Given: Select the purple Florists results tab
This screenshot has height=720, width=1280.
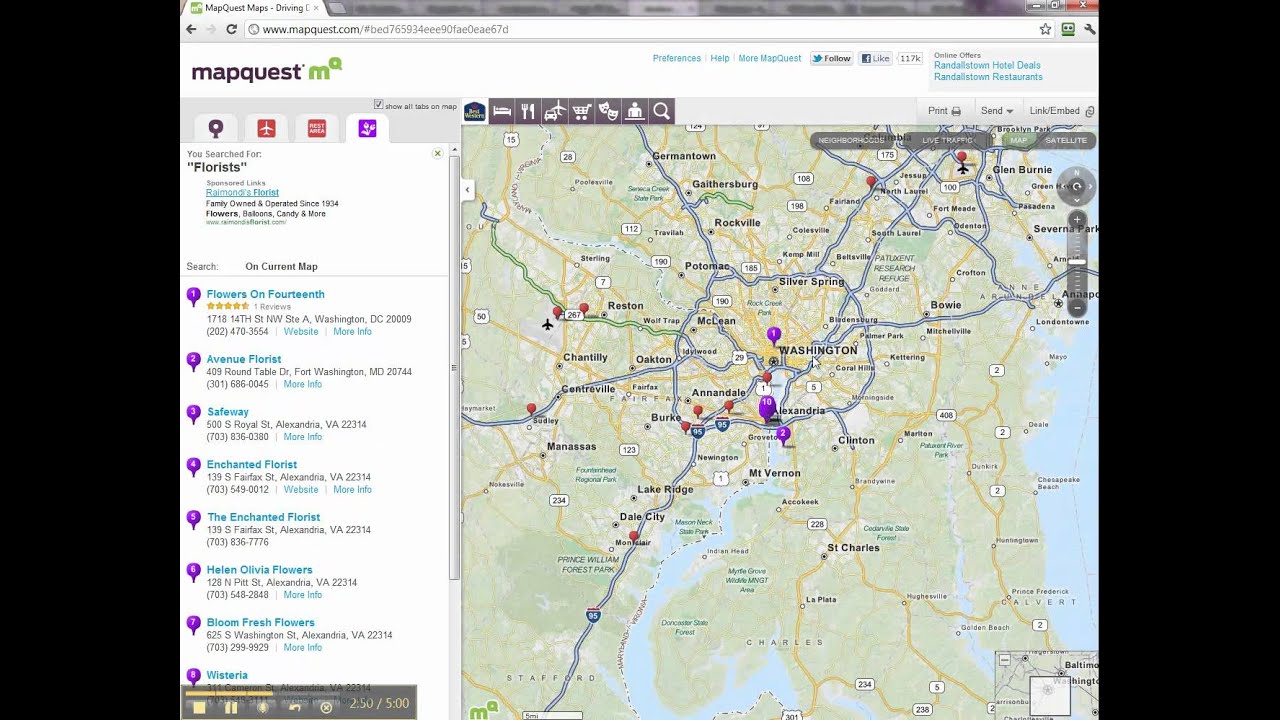Looking at the screenshot, I should tap(367, 128).
